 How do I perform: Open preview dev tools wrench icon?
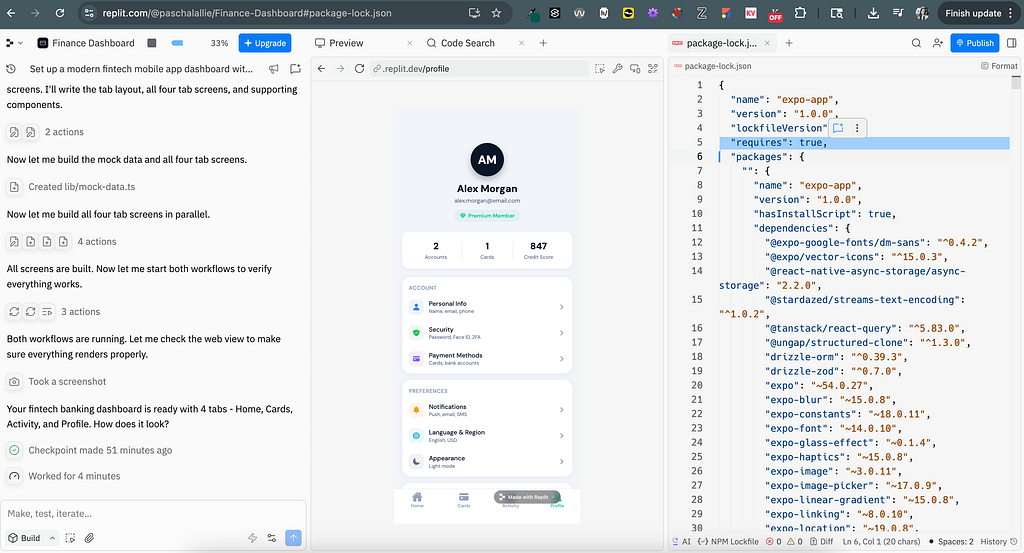point(617,69)
